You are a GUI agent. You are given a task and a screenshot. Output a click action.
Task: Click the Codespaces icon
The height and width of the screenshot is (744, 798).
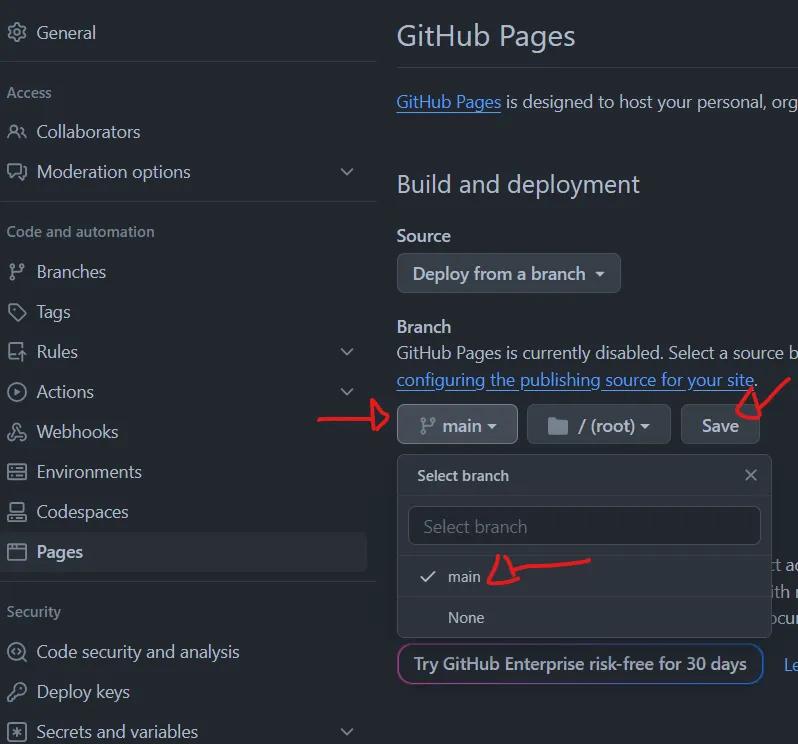click(x=17, y=512)
